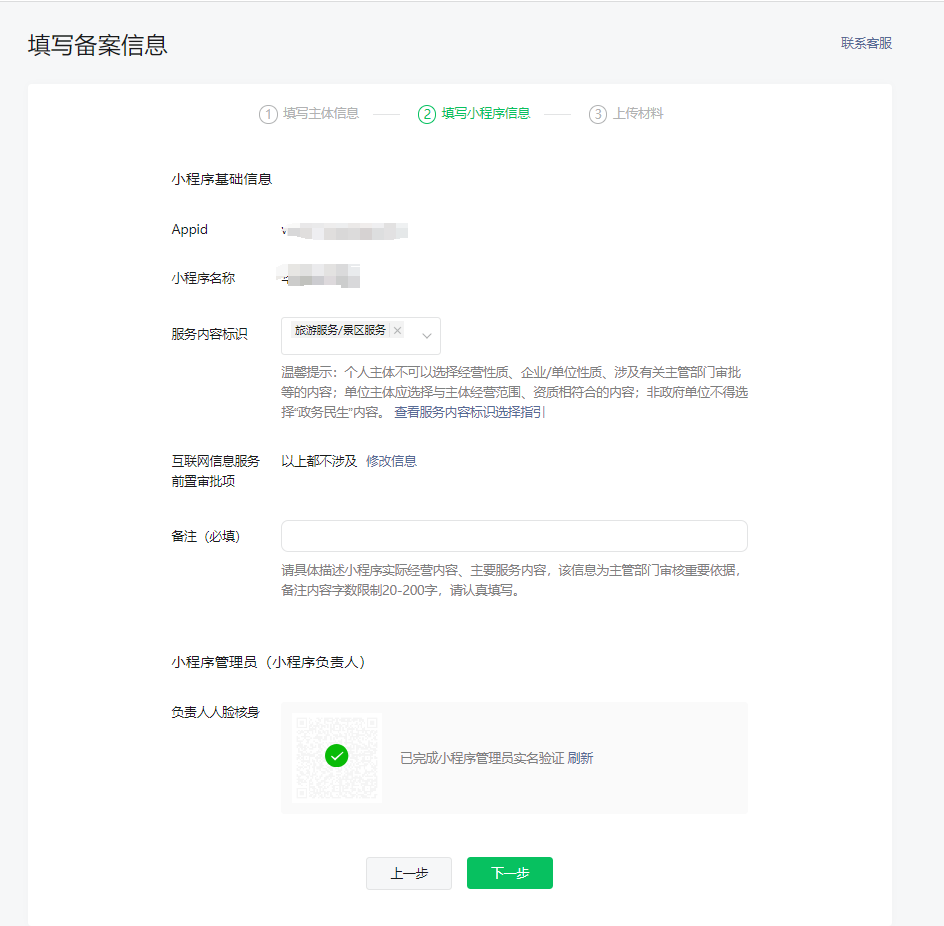Click the step 1 number circle icon

268,114
